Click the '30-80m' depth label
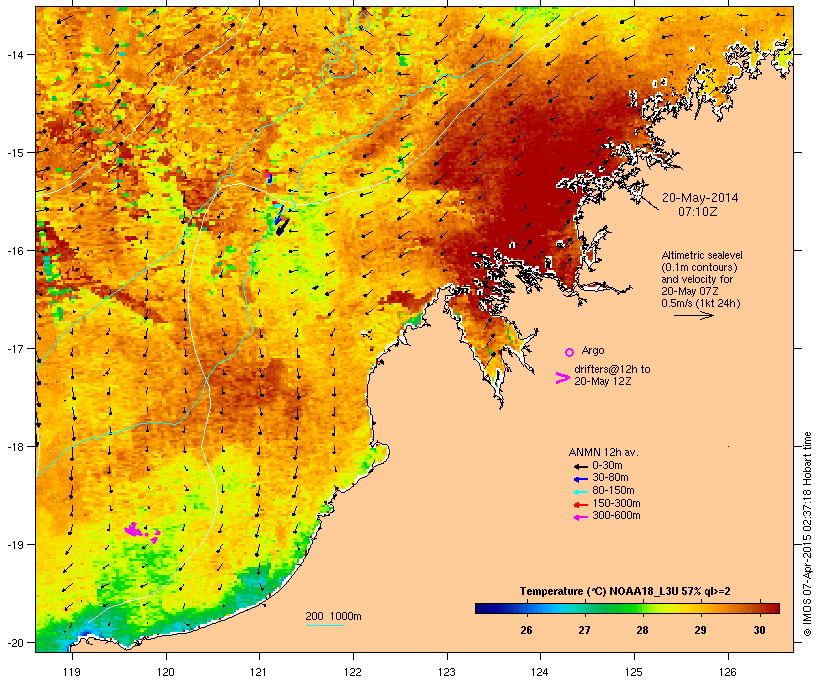Image resolution: width=820 pixels, height=680 pixels. coord(610,478)
